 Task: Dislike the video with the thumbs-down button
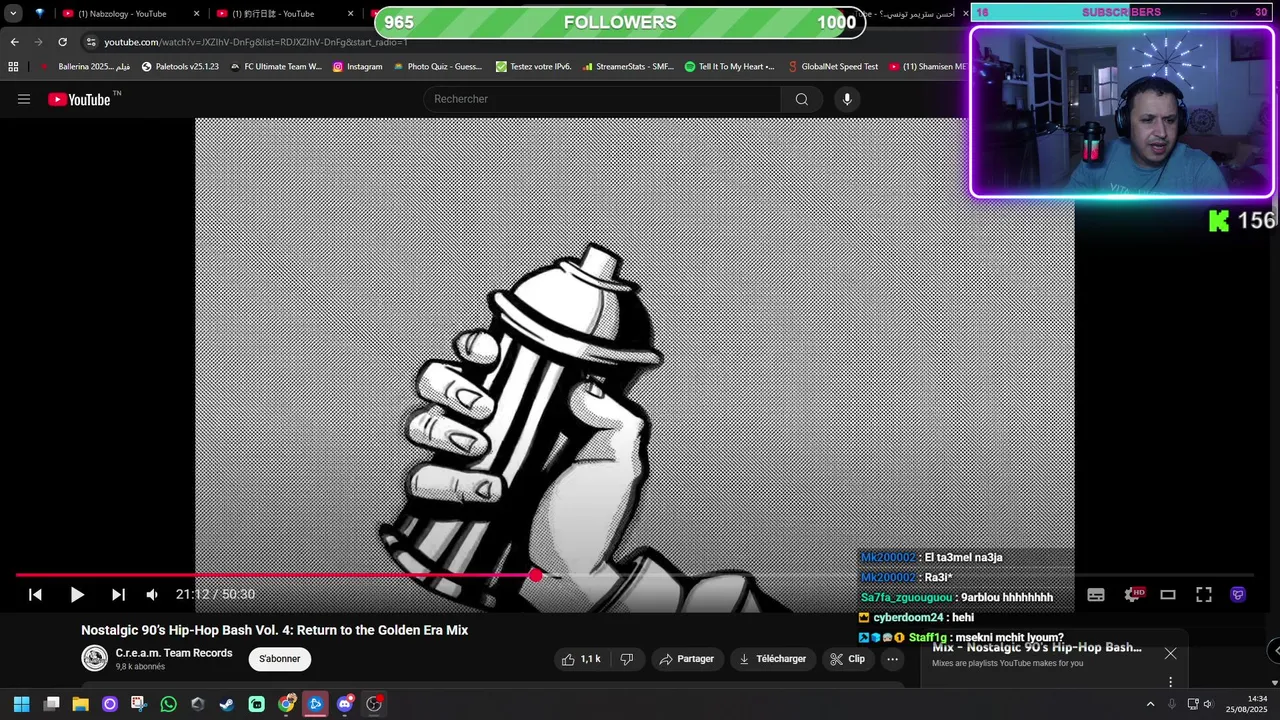coord(627,659)
